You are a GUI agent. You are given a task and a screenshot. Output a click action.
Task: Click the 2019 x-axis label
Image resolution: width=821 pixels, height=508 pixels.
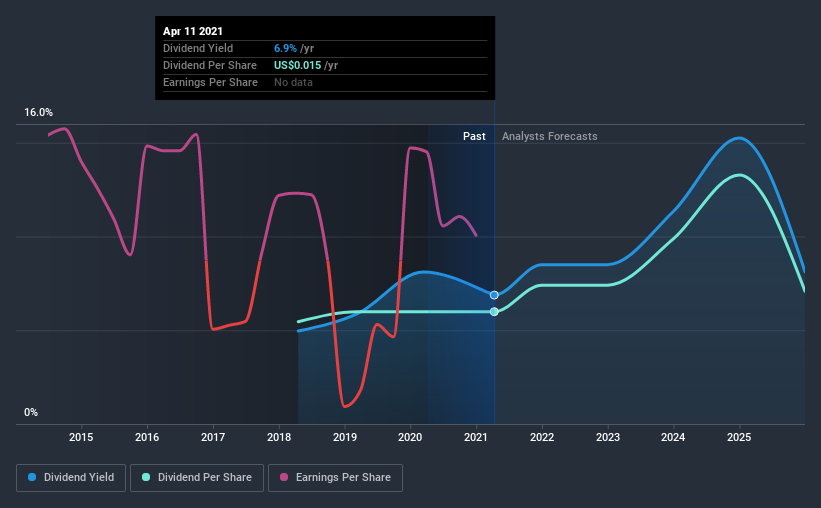[x=345, y=437]
